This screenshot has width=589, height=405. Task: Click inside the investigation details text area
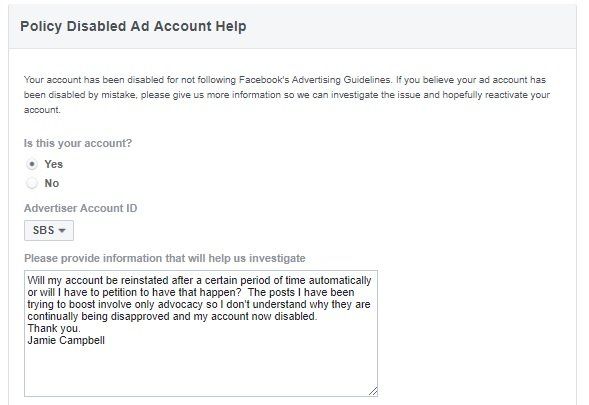[201, 333]
